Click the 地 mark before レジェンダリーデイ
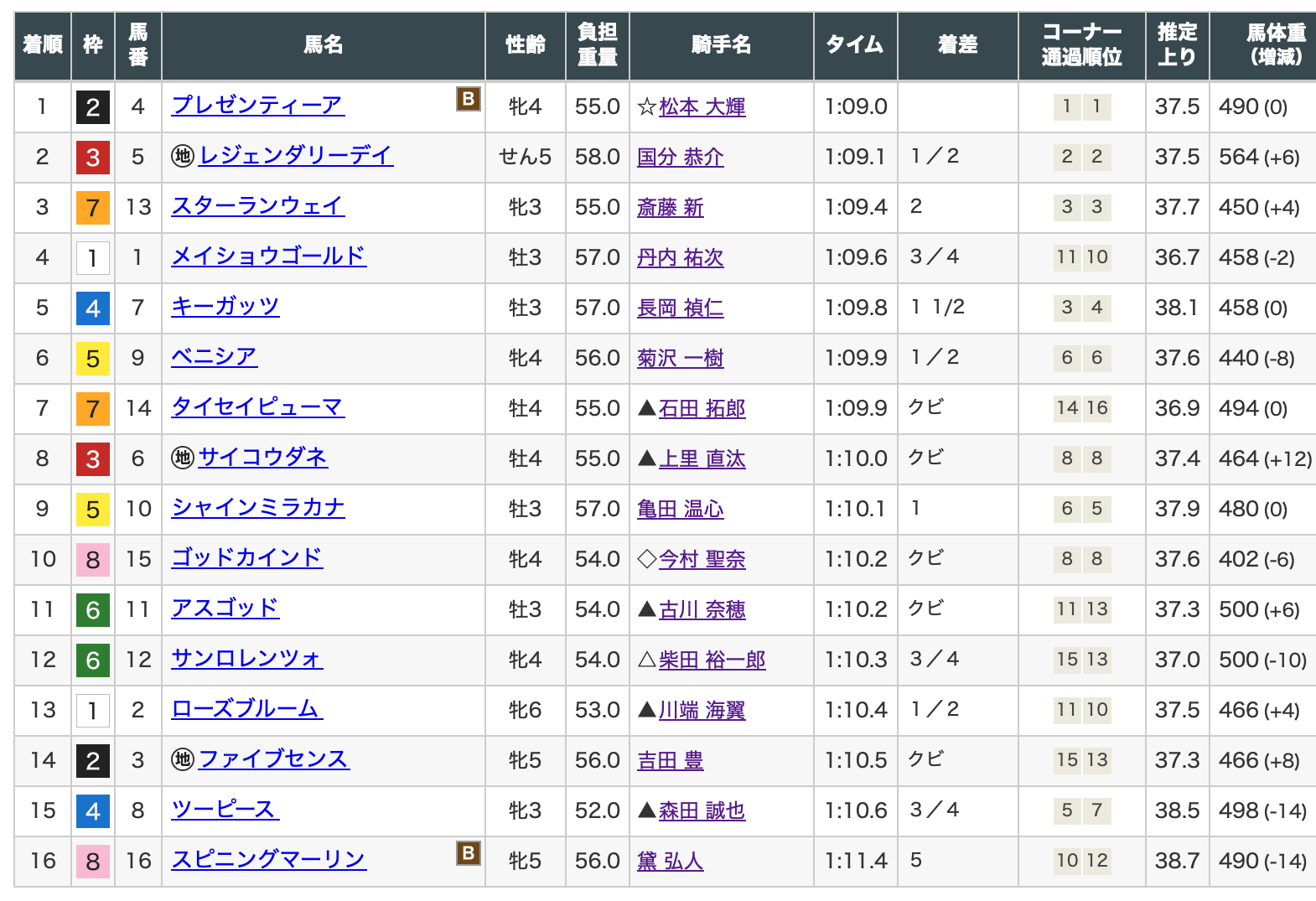The width and height of the screenshot is (1316, 901). tap(183, 156)
